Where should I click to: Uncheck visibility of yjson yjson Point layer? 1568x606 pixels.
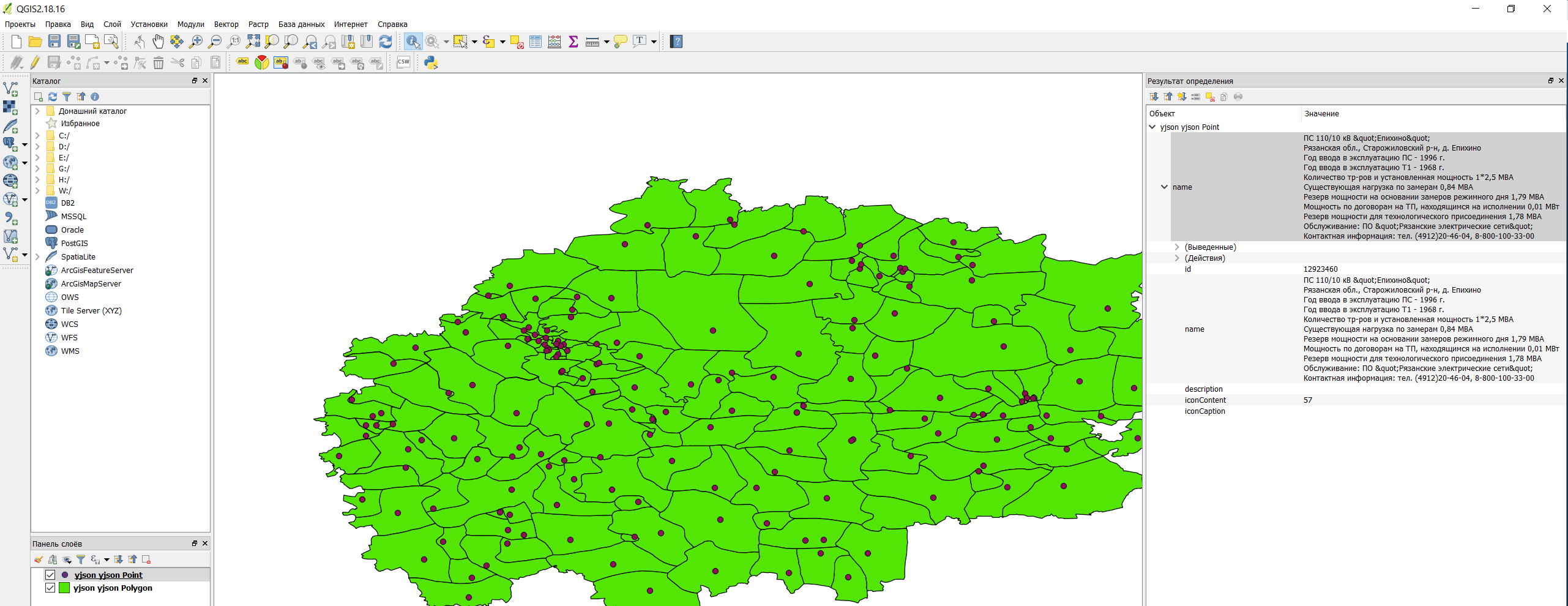49,575
